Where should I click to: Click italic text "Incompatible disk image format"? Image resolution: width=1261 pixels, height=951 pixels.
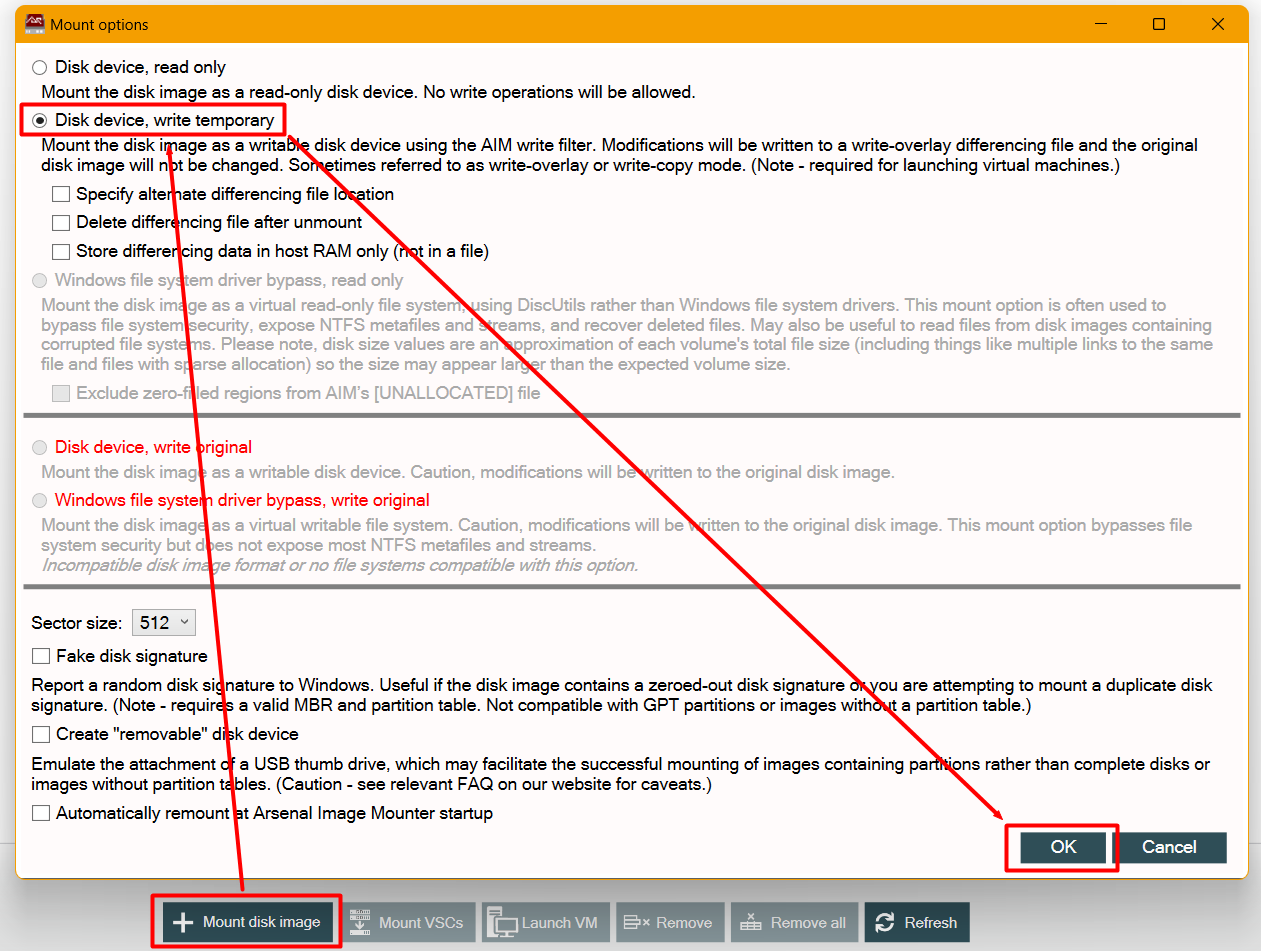click(339, 565)
